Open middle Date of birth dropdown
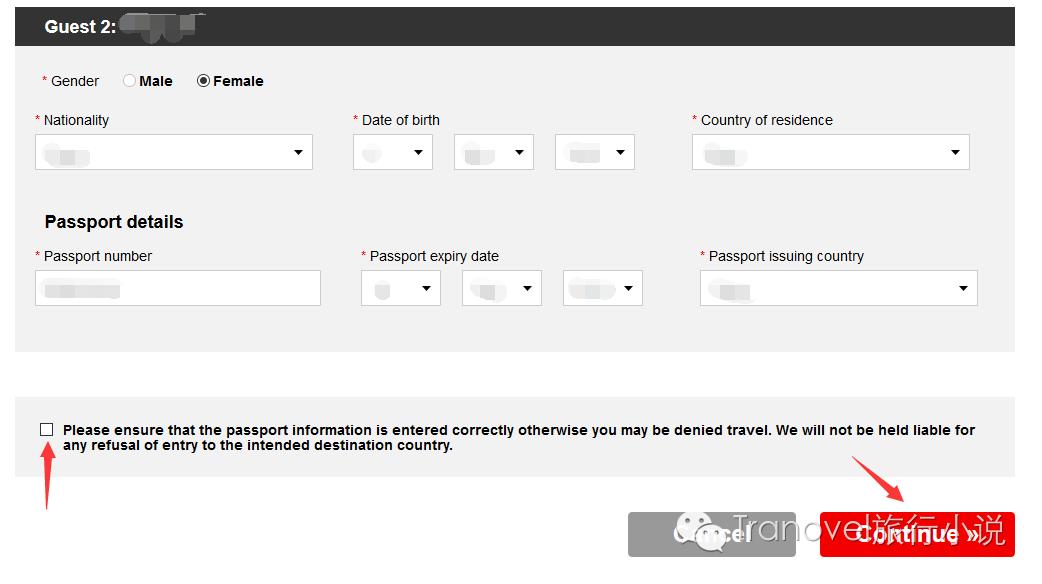 pyautogui.click(x=494, y=153)
